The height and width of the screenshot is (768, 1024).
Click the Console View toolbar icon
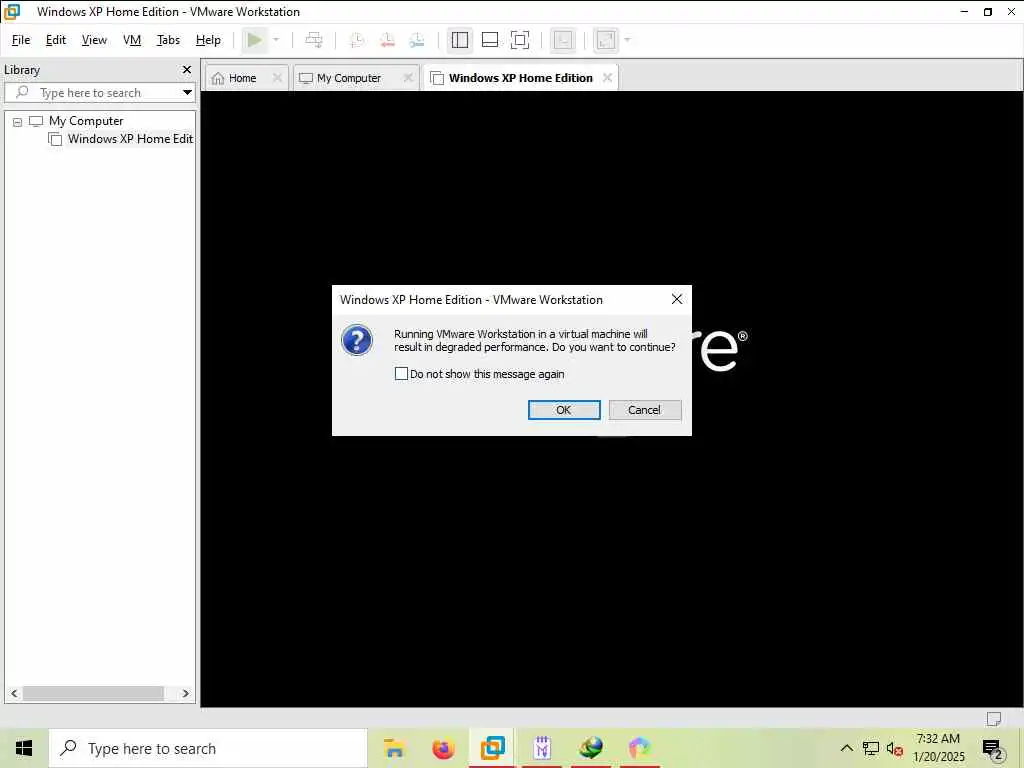[563, 40]
